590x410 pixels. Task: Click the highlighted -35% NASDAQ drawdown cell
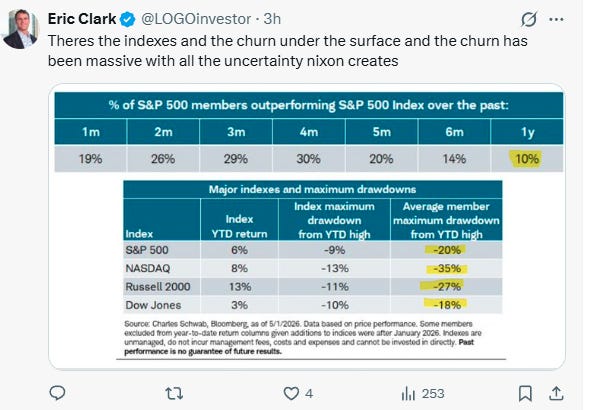pos(447,269)
